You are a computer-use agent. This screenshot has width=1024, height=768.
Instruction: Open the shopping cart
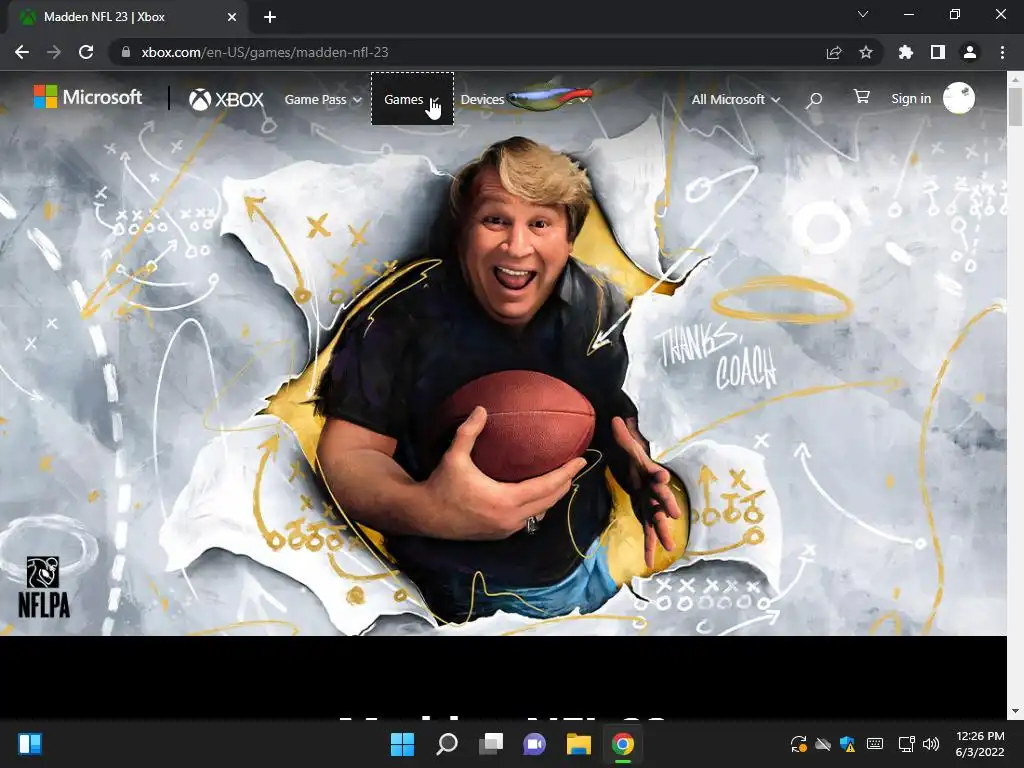(x=861, y=97)
